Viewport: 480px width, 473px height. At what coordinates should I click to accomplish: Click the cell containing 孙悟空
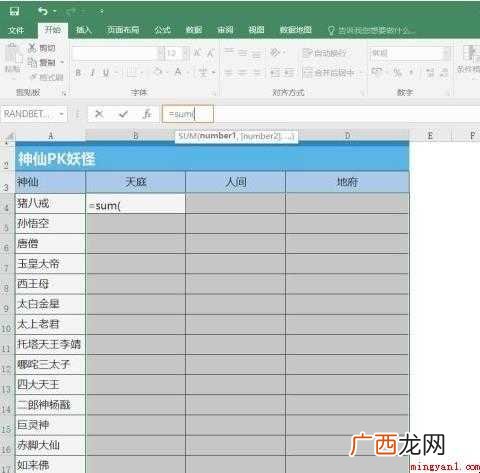pos(50,223)
